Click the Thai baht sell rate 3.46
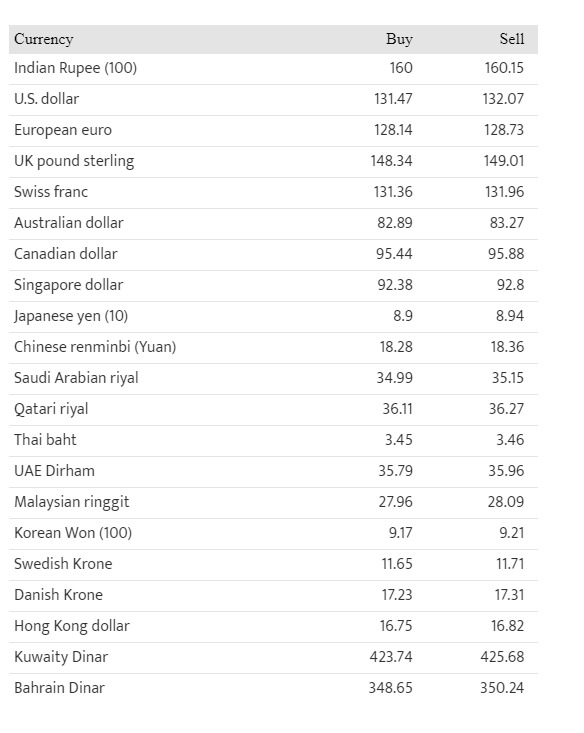Screen dimensions: 584x733 tap(510, 440)
